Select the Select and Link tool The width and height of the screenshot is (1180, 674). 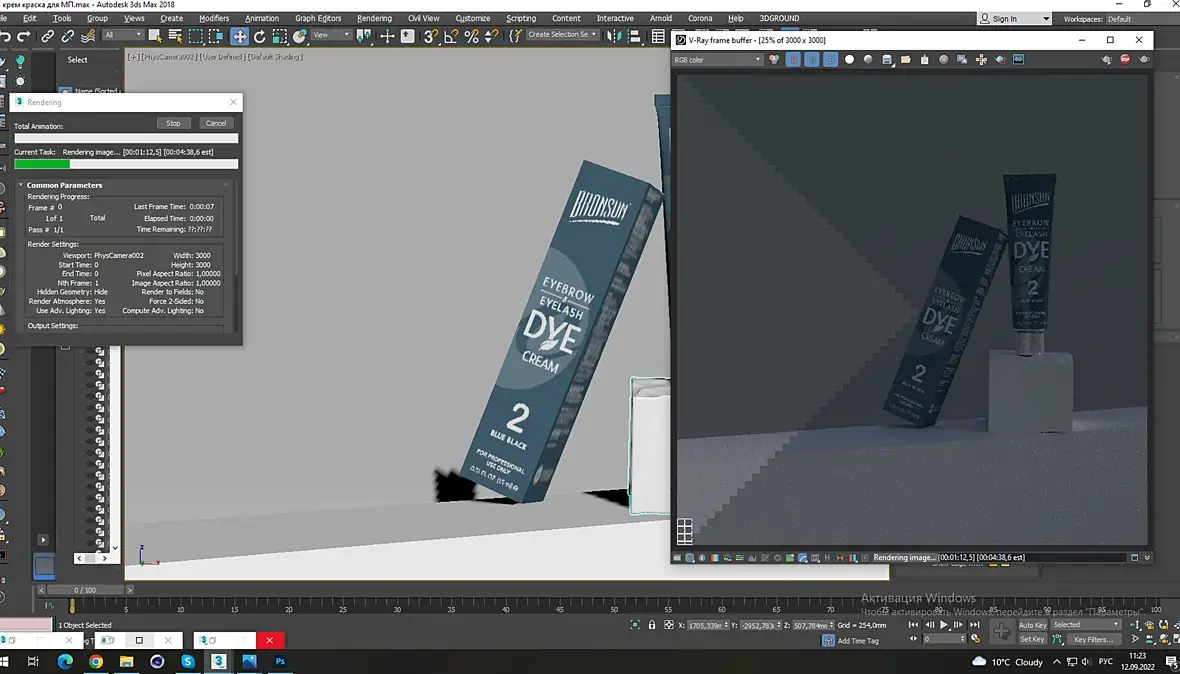click(x=47, y=35)
